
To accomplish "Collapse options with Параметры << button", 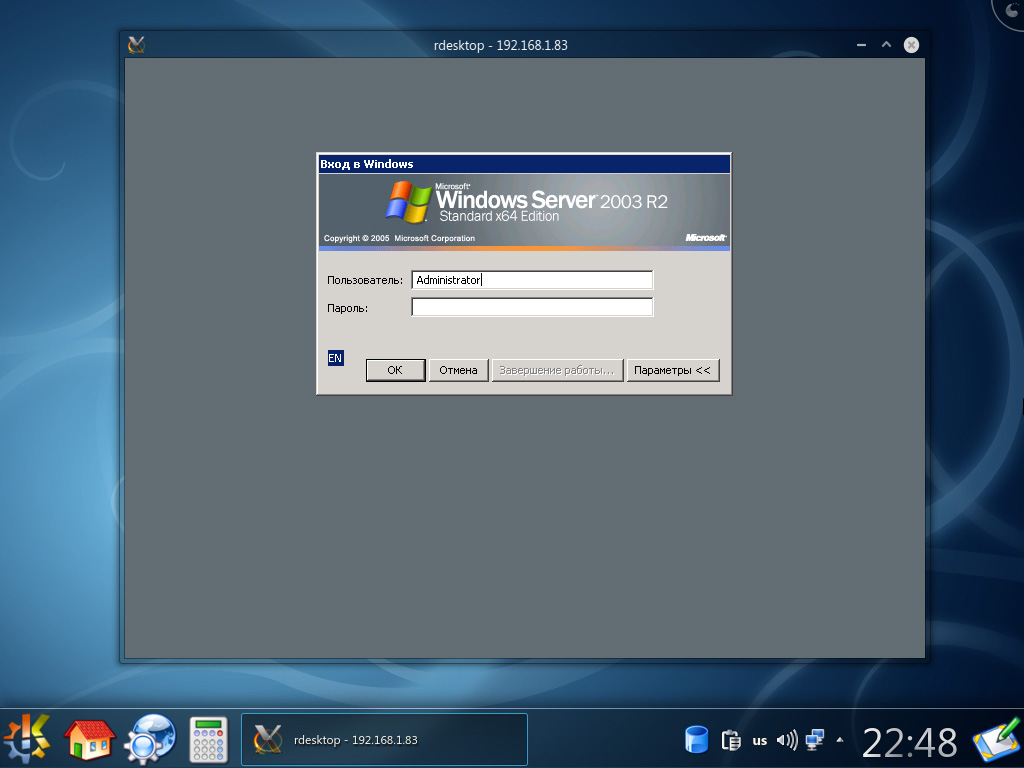I will click(x=672, y=370).
